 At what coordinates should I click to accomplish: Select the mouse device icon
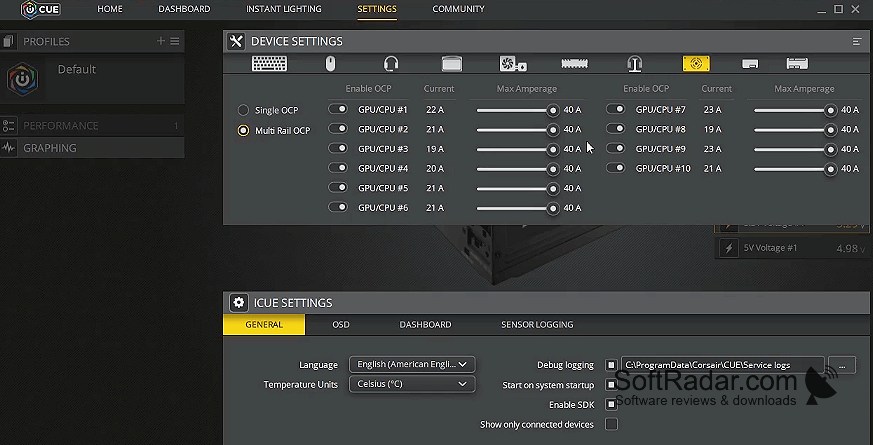click(330, 63)
